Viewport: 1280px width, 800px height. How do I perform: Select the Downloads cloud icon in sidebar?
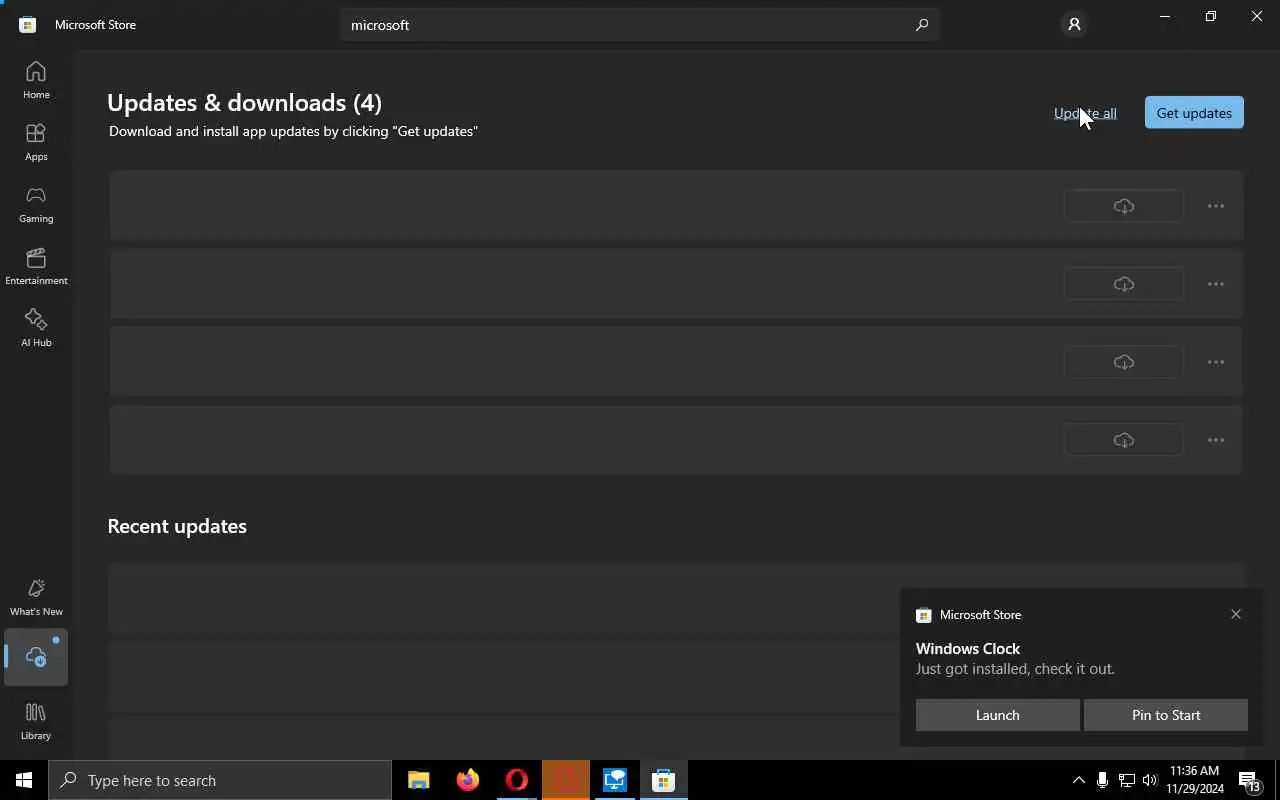pyautogui.click(x=36, y=657)
